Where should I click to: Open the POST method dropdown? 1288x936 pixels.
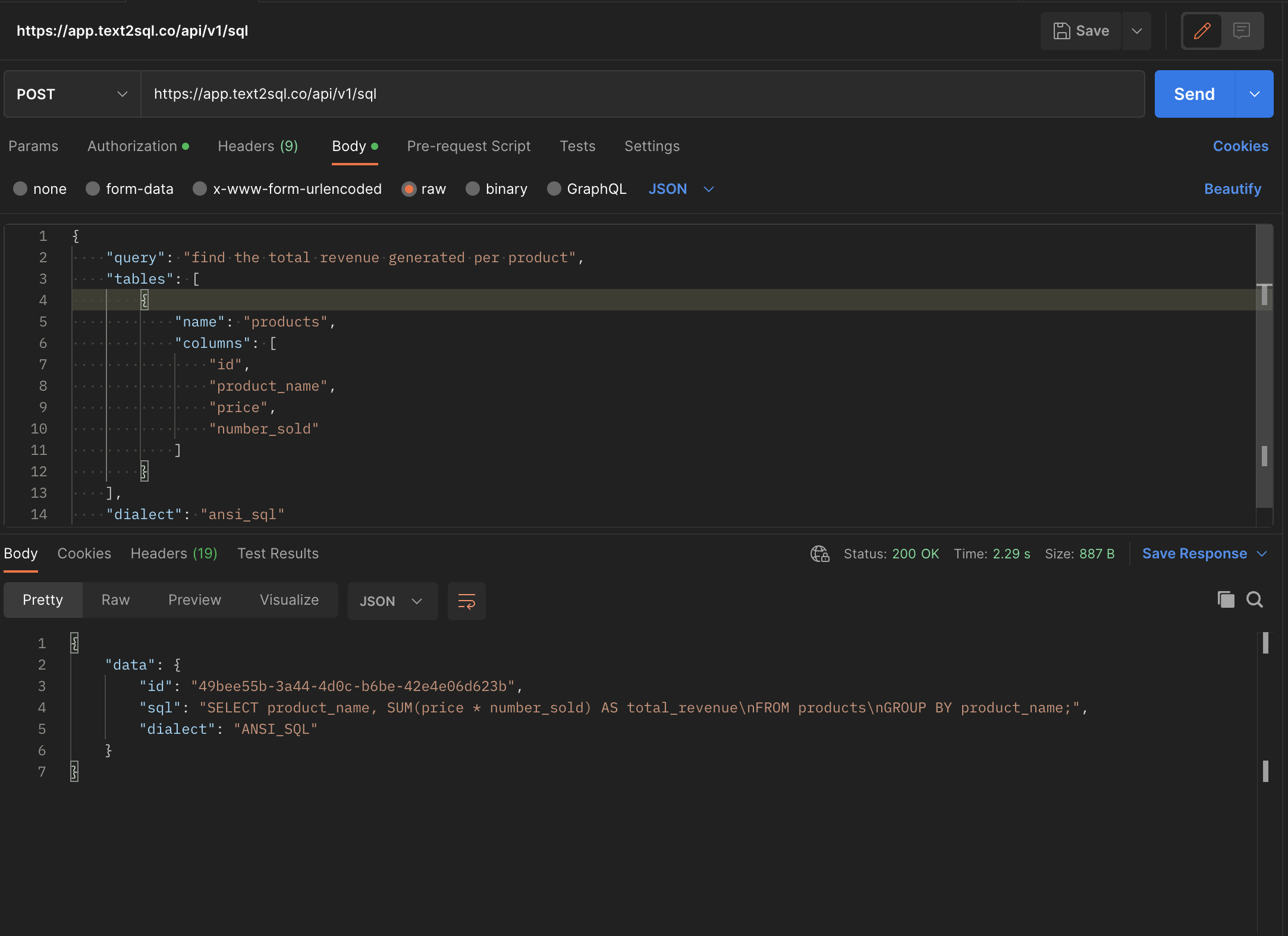(x=72, y=94)
